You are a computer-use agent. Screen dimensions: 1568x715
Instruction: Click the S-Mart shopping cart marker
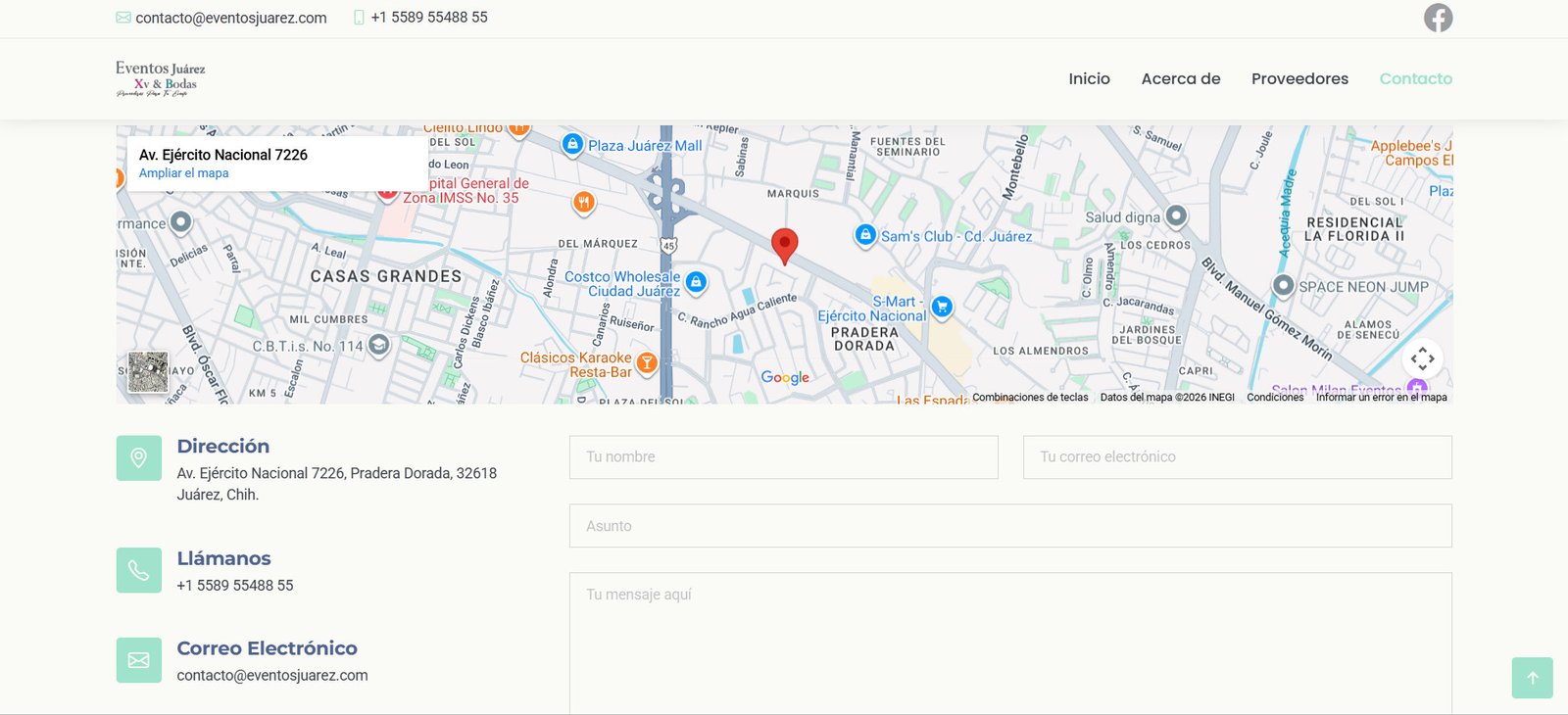(x=942, y=308)
